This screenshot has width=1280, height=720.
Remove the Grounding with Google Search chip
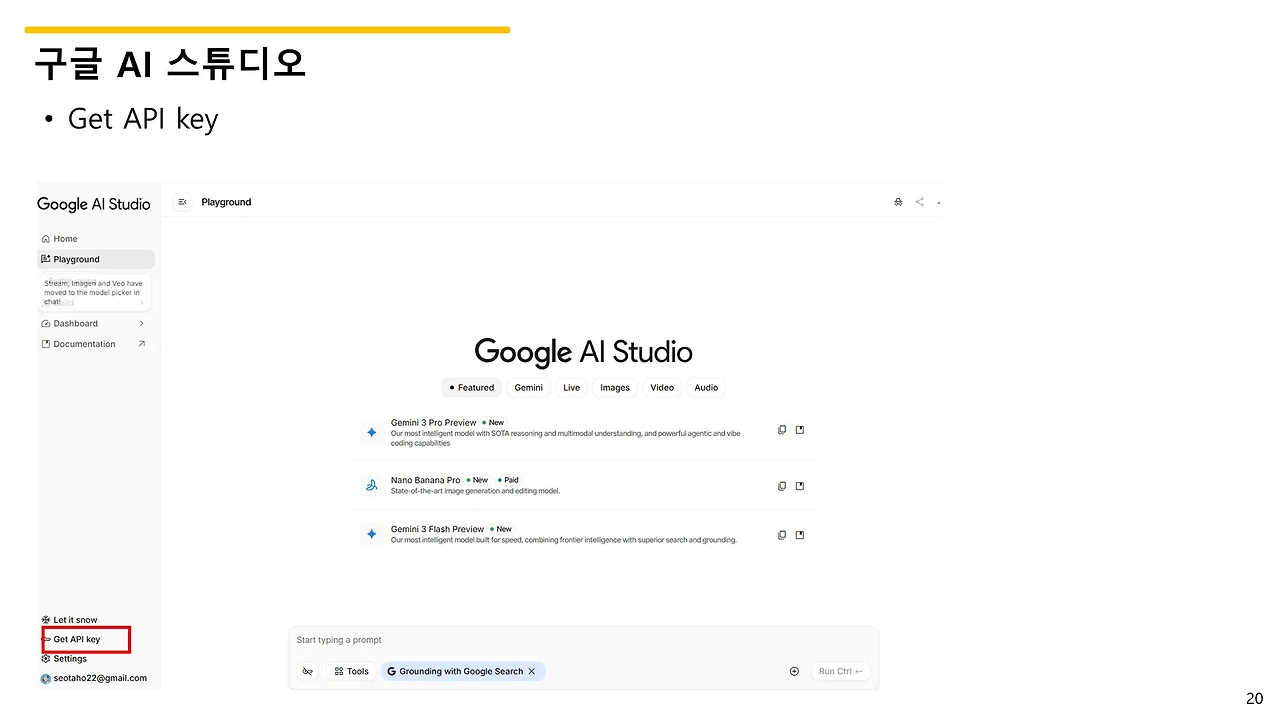point(532,671)
